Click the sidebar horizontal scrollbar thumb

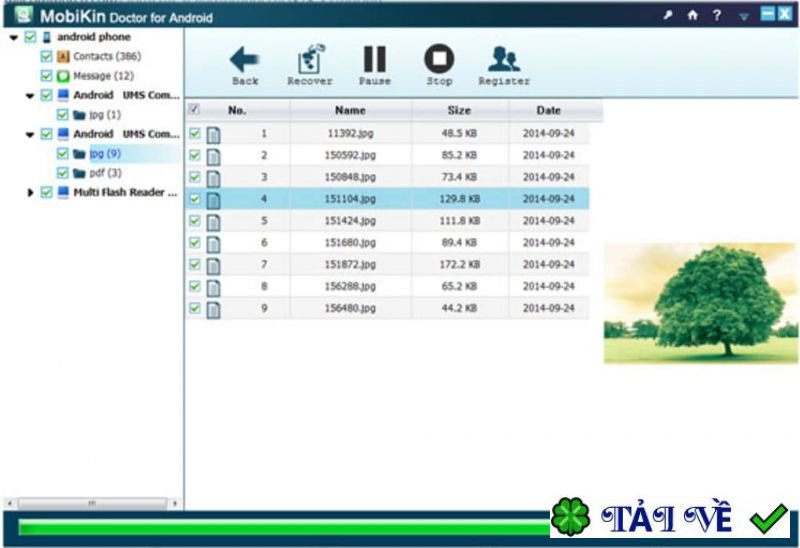click(92, 504)
